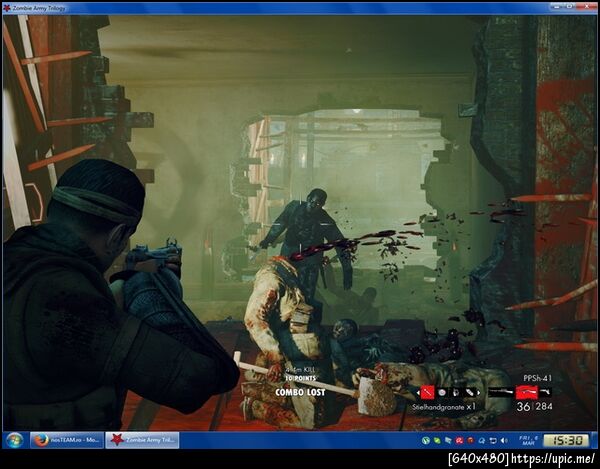600x469 pixels.
Task: Select the round land mine item slot
Action: click(x=442, y=392)
